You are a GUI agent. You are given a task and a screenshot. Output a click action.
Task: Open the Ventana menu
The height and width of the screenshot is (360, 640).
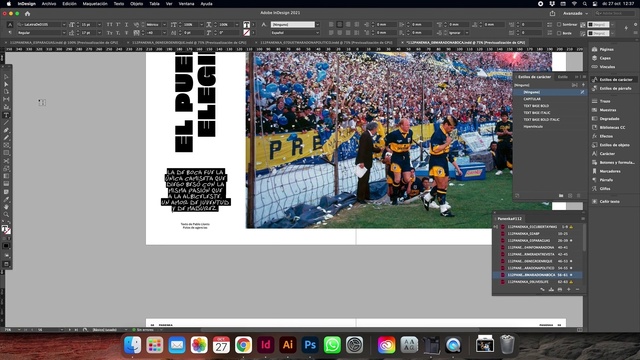pyautogui.click(x=187, y=4)
